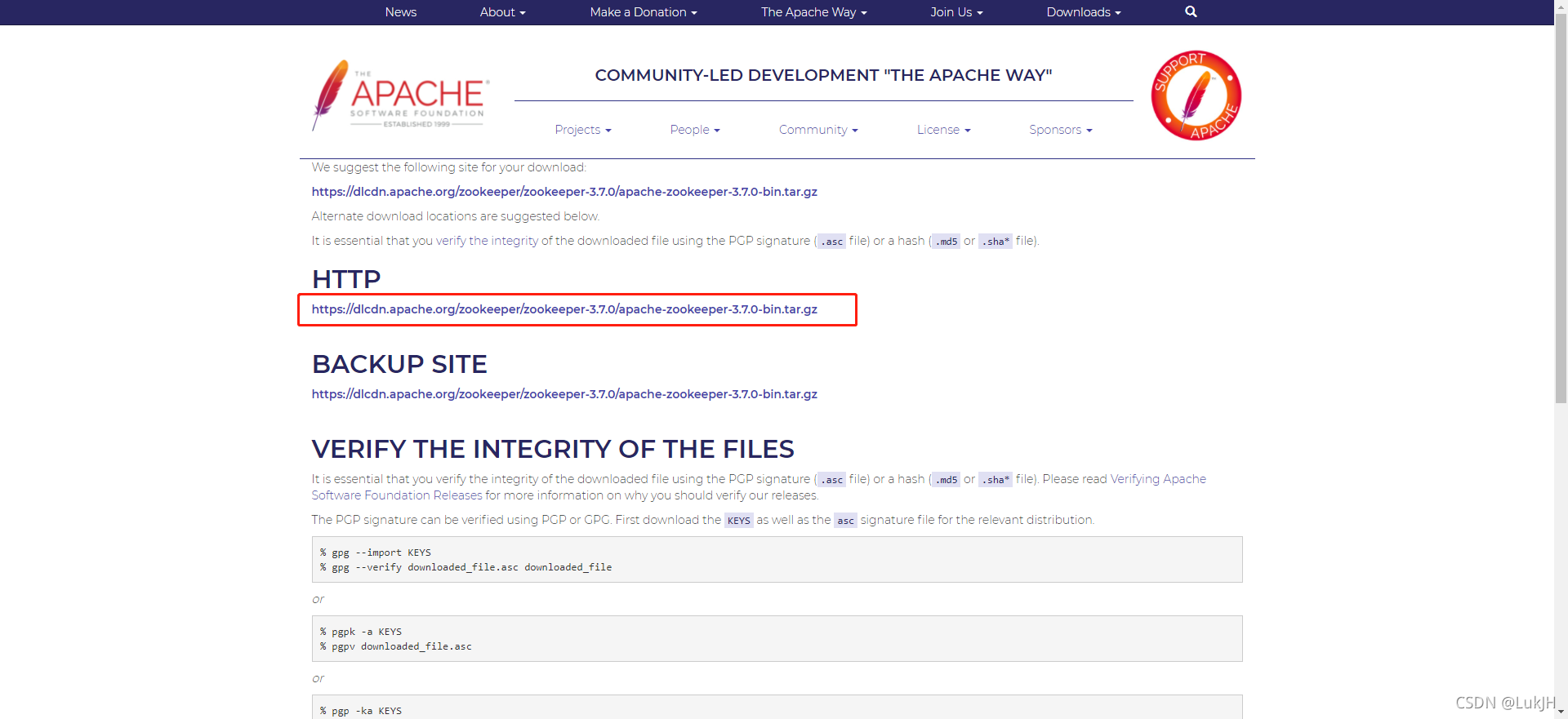This screenshot has height=719, width=1568.
Task: Click 'Alternate download locations are suggested below' text
Action: [456, 216]
